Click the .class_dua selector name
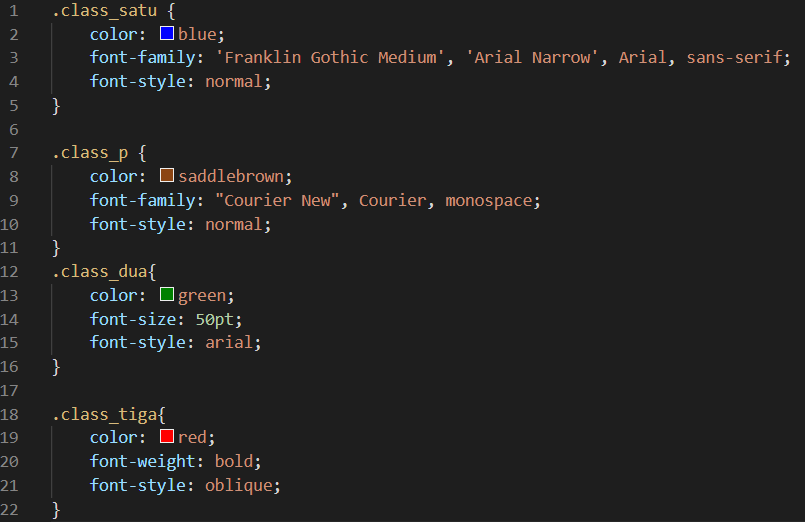805x522 pixels. point(100,271)
